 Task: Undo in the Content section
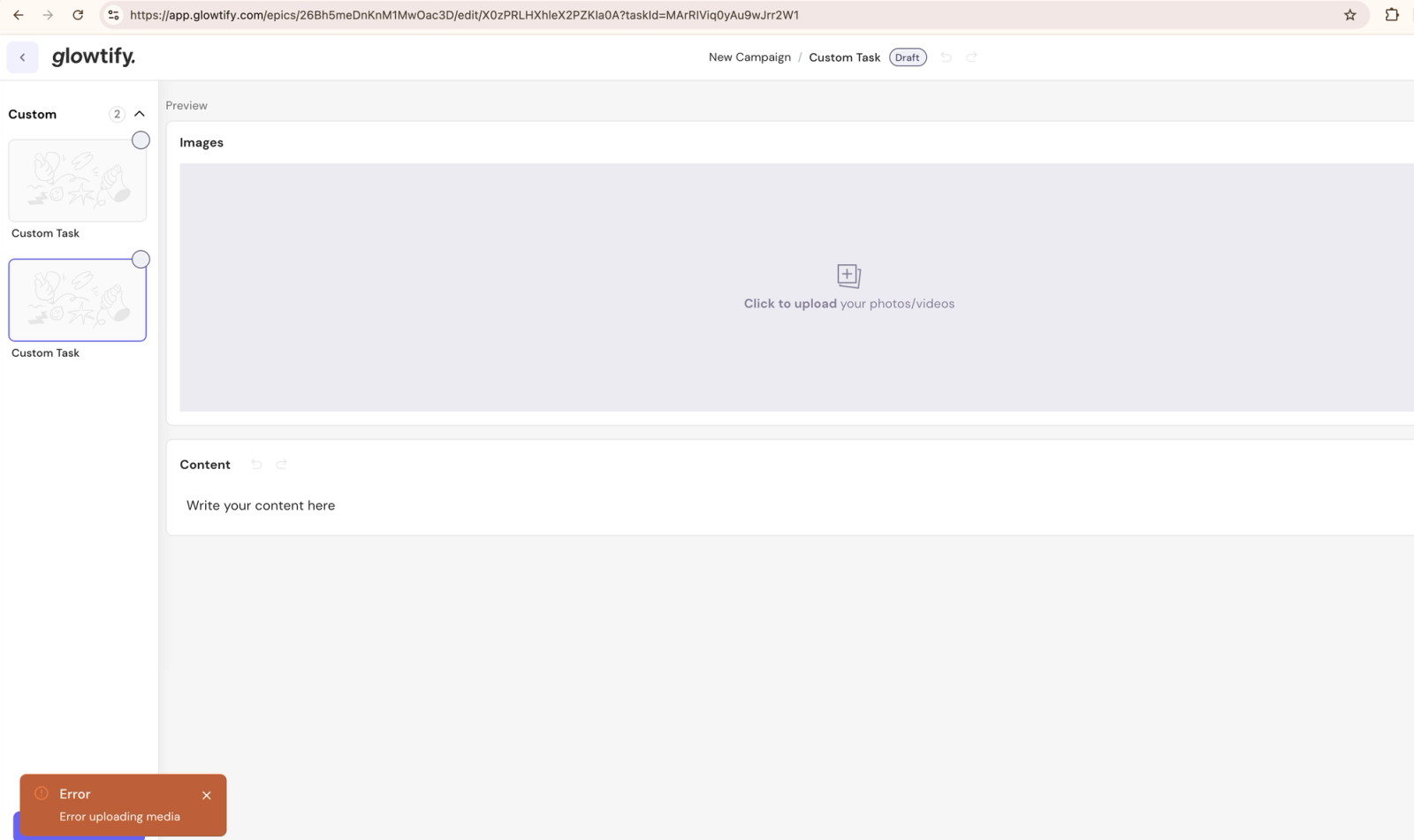[x=256, y=465]
